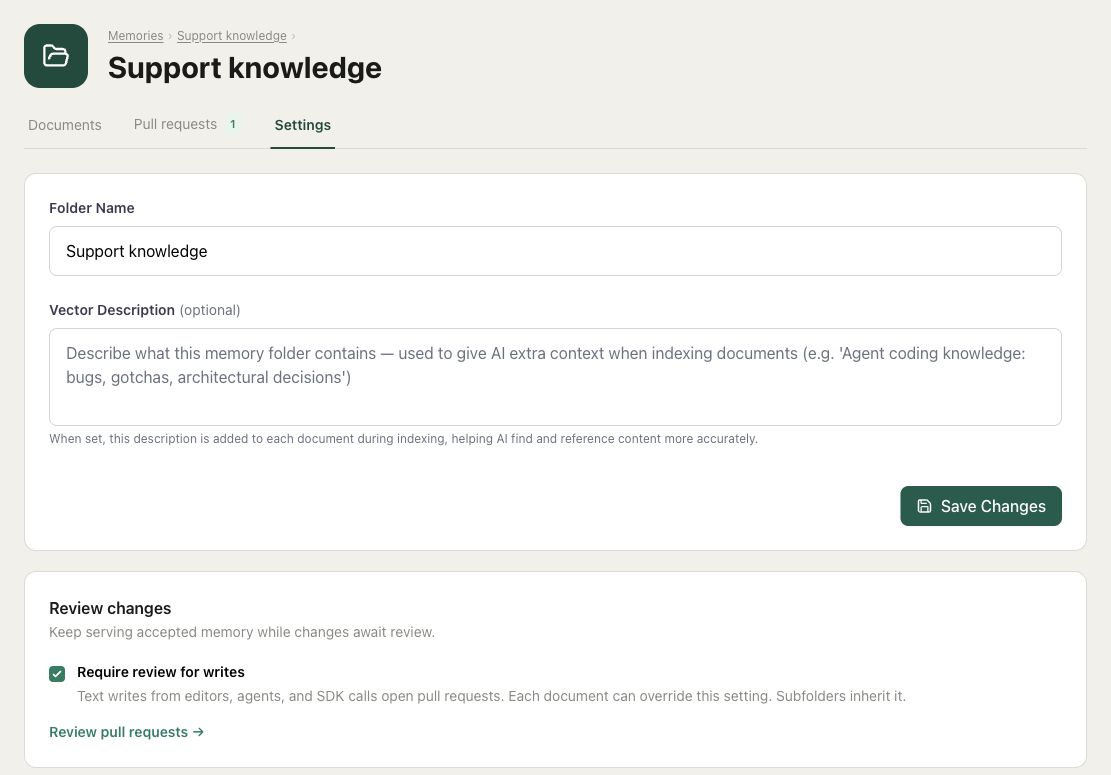Select the Settings tab

point(303,125)
